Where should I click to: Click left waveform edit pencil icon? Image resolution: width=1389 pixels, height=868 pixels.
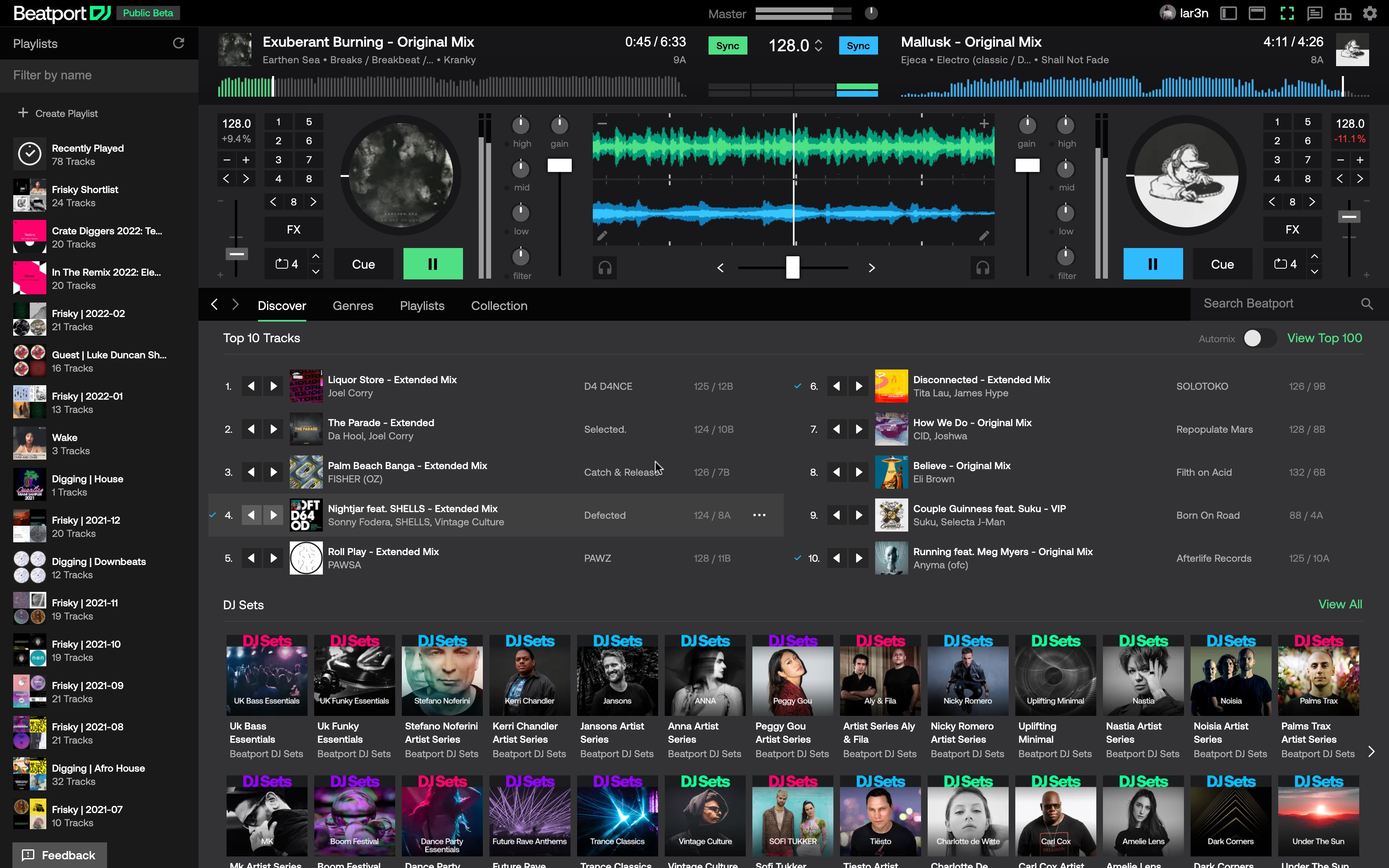(x=602, y=235)
